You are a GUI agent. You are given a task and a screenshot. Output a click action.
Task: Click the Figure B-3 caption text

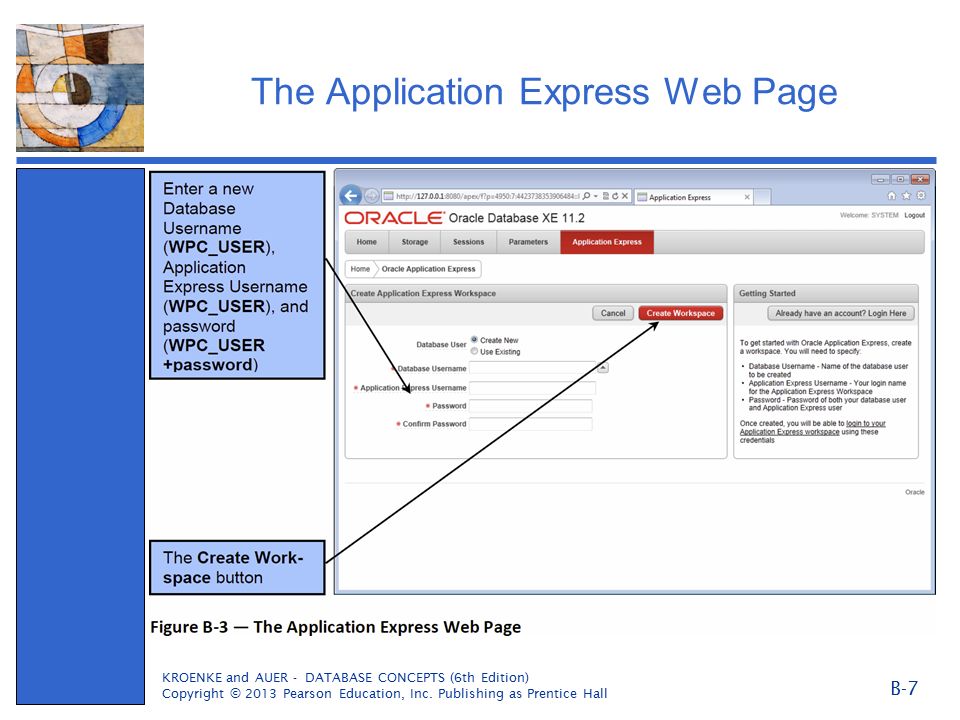tap(336, 627)
